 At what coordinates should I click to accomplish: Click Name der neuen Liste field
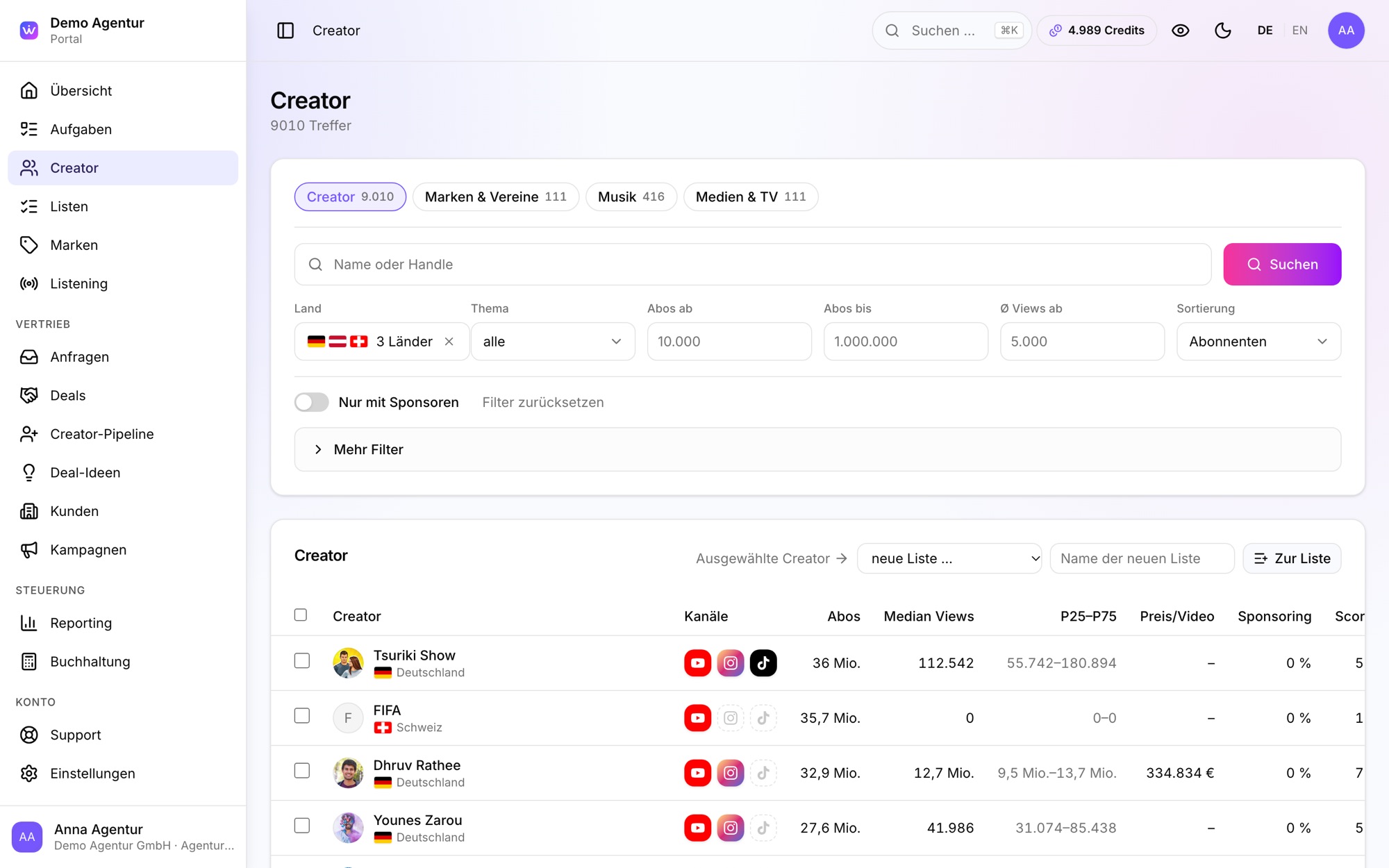point(1142,558)
